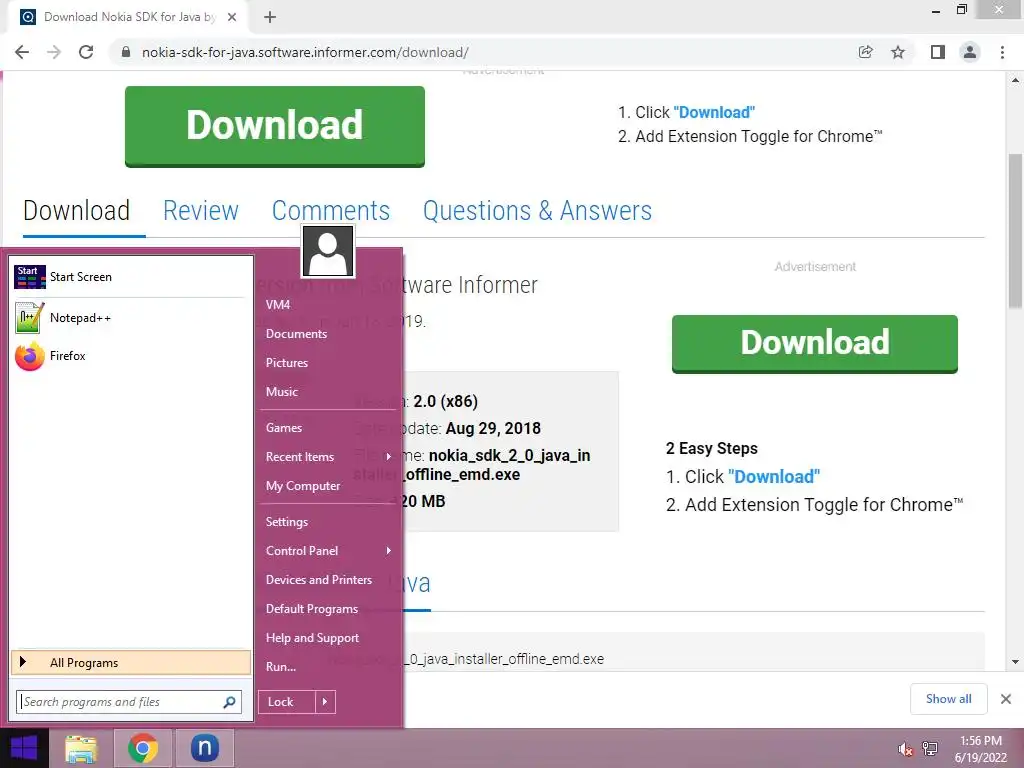Click the "Download" link in top steps
The image size is (1024, 768).
point(714,112)
